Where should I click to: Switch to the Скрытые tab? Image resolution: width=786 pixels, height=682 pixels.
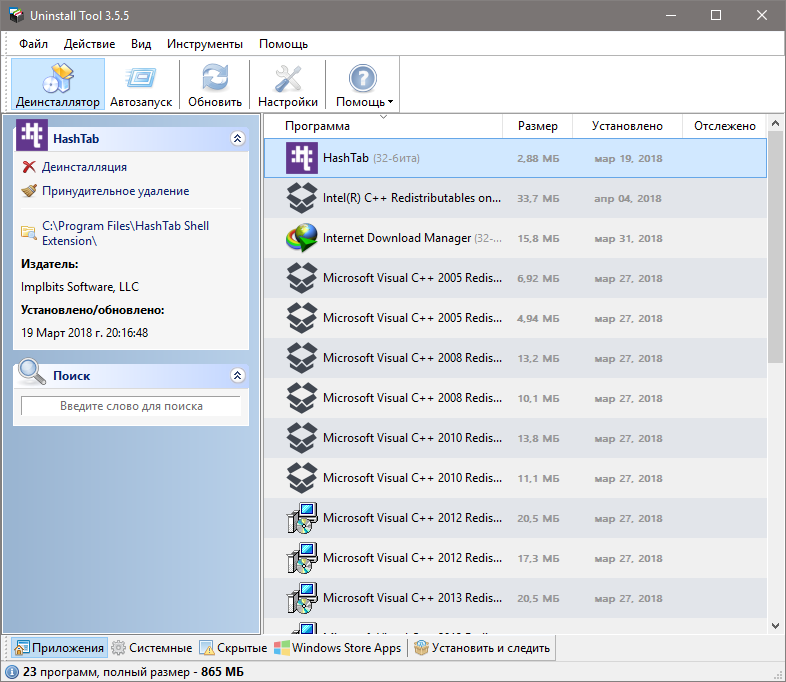(233, 648)
